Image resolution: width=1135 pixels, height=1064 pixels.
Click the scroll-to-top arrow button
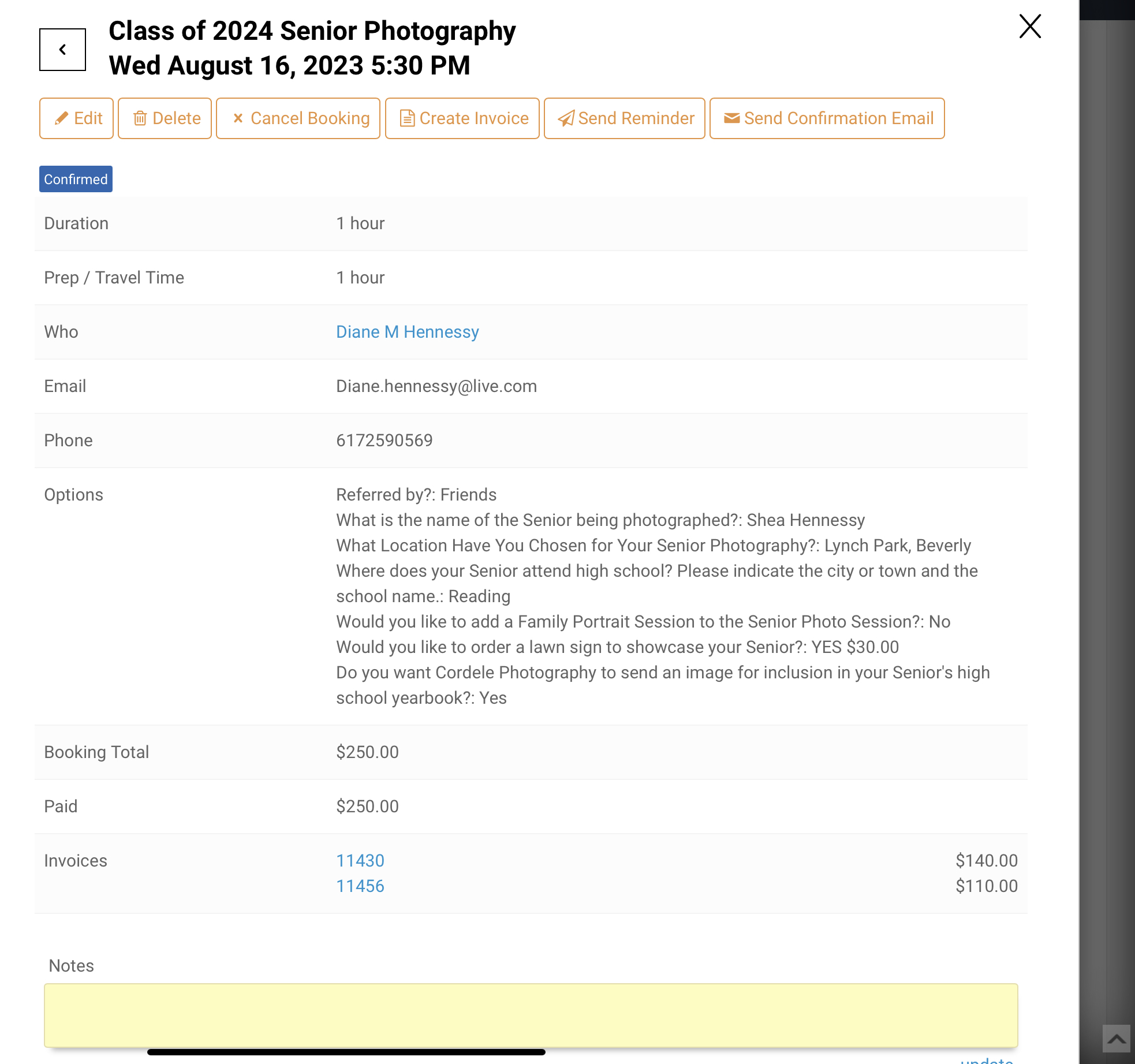[1117, 1039]
